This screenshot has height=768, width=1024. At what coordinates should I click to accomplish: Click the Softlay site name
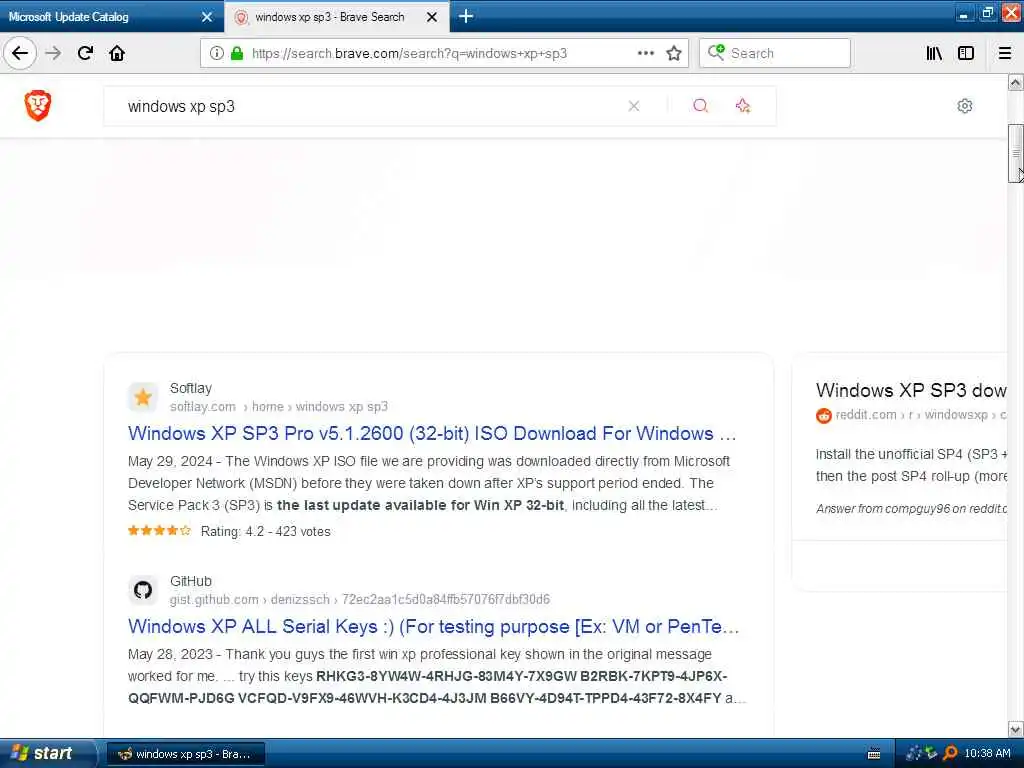pos(191,388)
